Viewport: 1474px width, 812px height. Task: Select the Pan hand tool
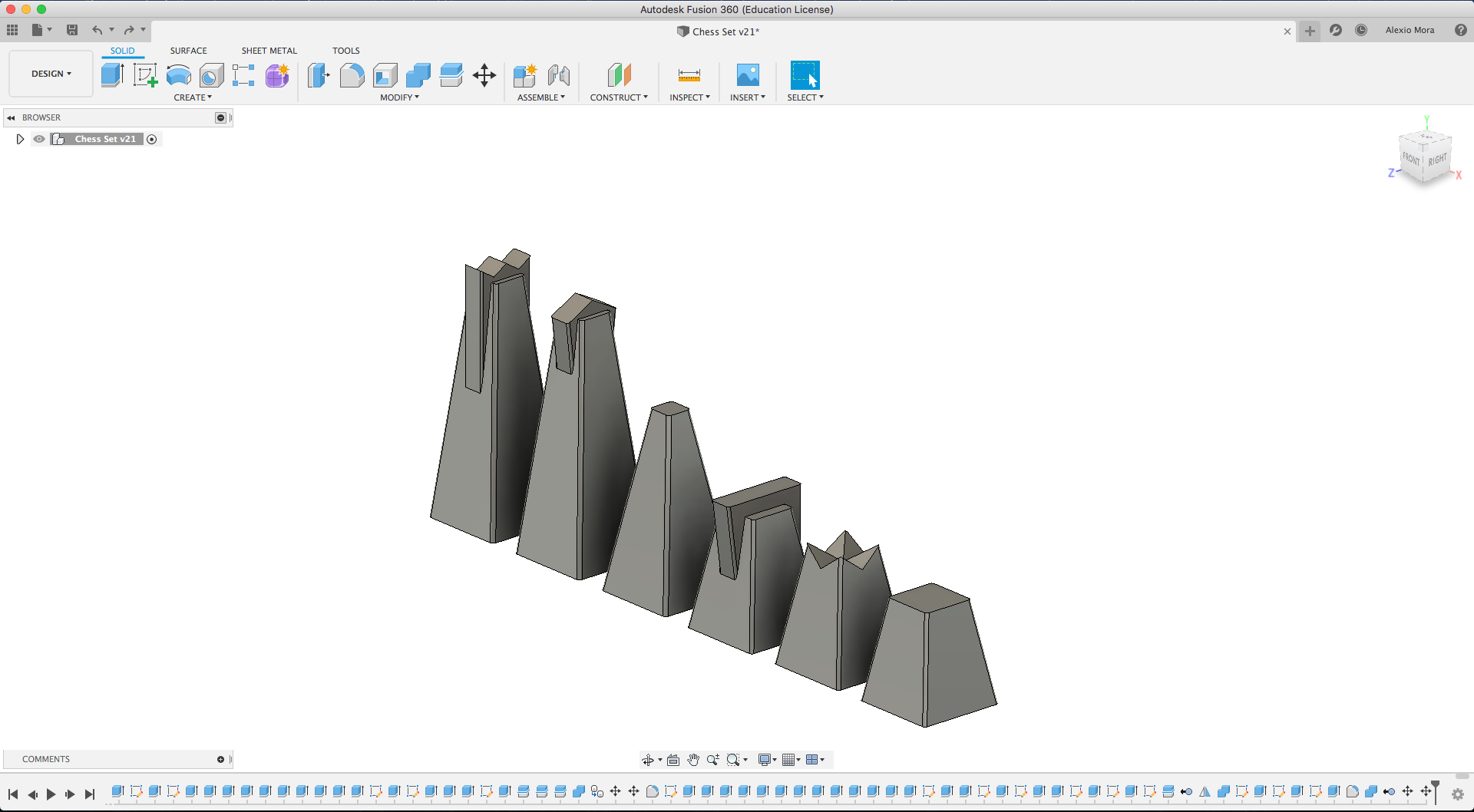(x=693, y=760)
